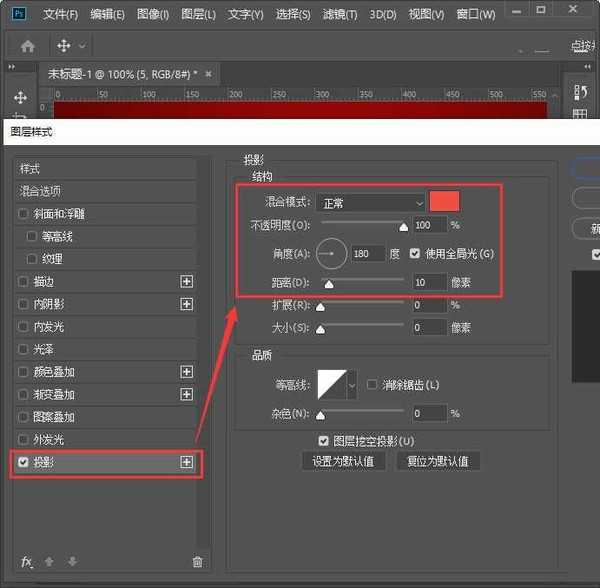Click the trash icon to delete effect
600x588 pixels.
(x=197, y=562)
